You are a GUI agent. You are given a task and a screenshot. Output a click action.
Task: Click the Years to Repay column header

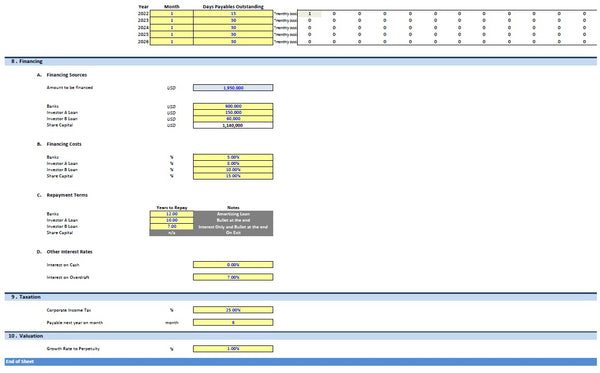pyautogui.click(x=172, y=208)
